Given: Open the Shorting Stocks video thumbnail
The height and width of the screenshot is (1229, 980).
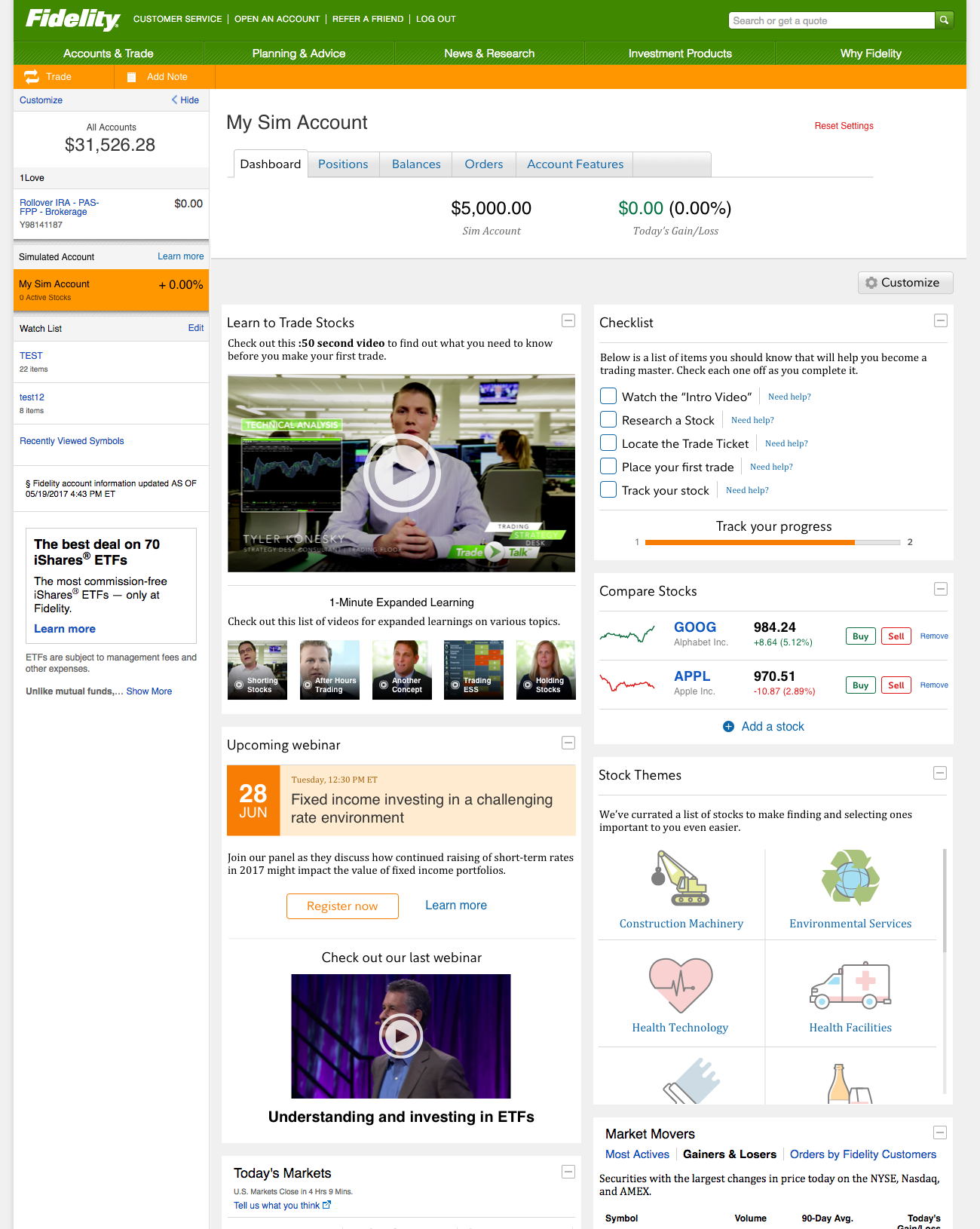Looking at the screenshot, I should (x=257, y=670).
